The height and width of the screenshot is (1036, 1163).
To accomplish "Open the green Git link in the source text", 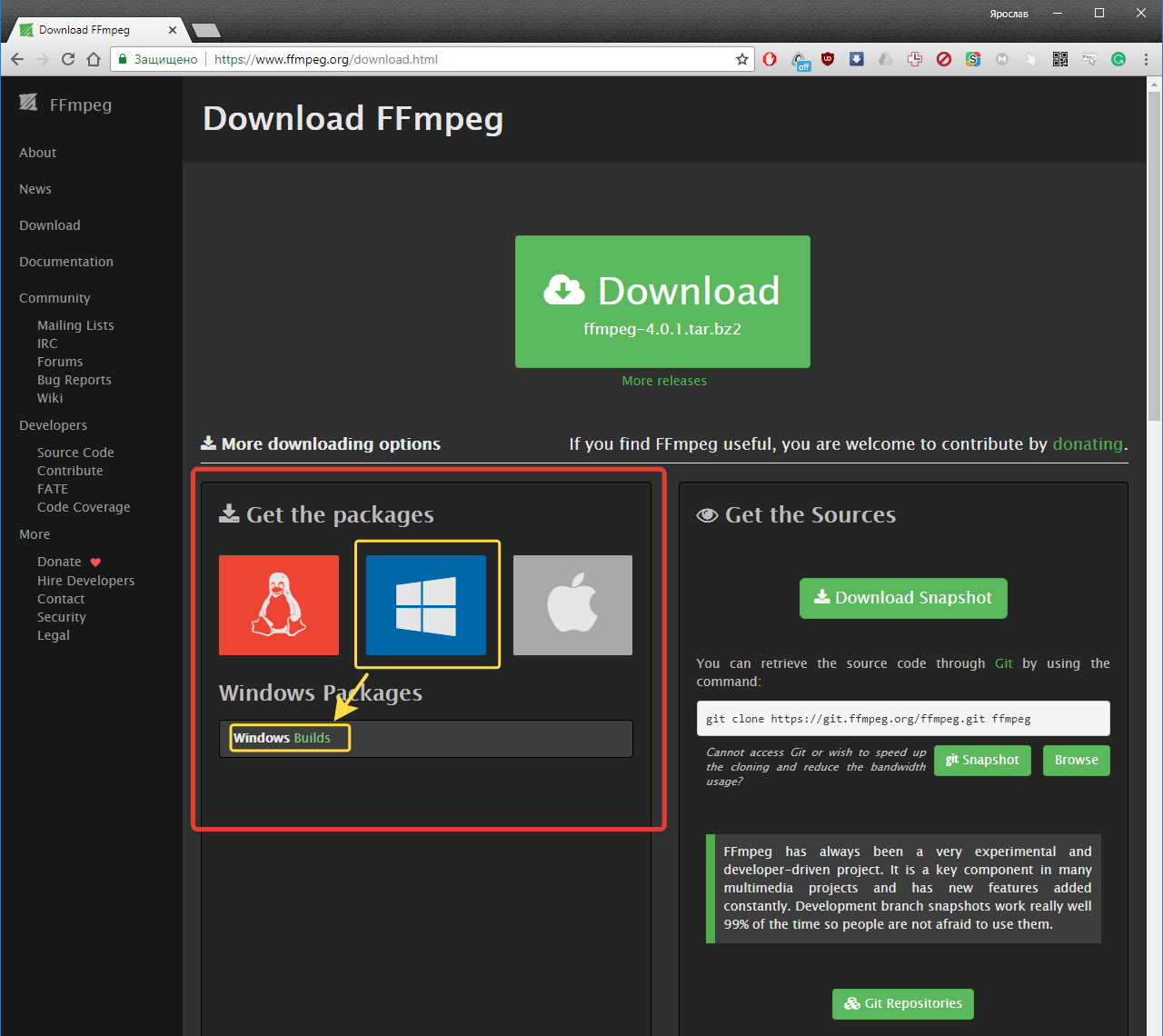I will coord(1004,663).
